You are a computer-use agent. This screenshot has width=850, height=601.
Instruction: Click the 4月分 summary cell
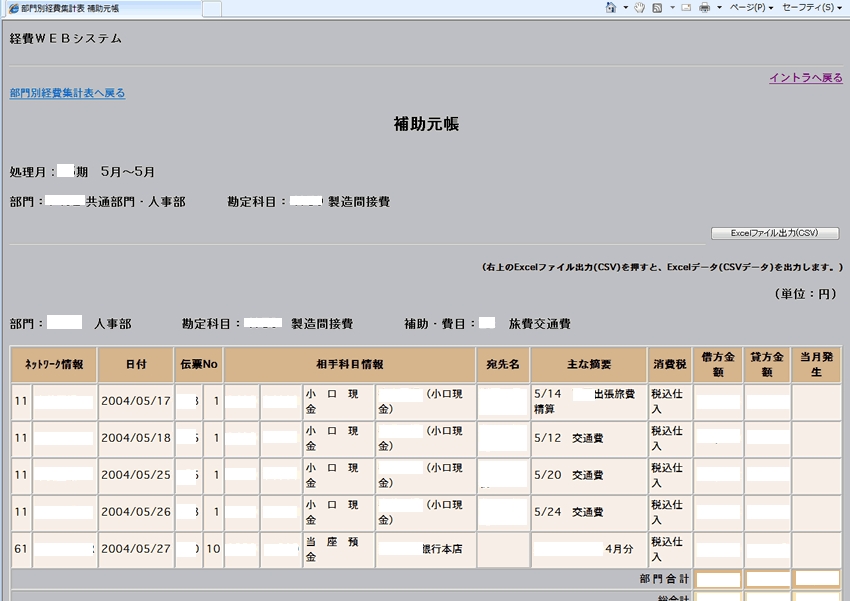[x=589, y=549]
